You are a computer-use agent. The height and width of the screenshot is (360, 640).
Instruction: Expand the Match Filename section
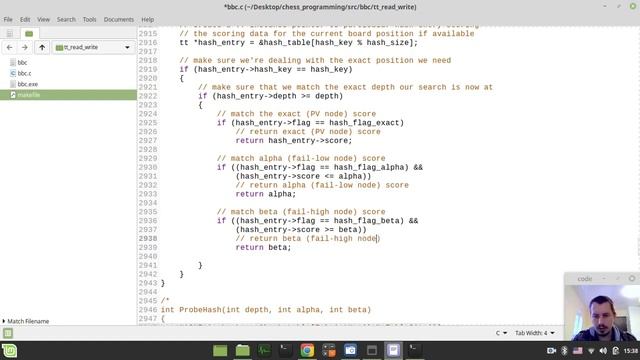point(26,321)
